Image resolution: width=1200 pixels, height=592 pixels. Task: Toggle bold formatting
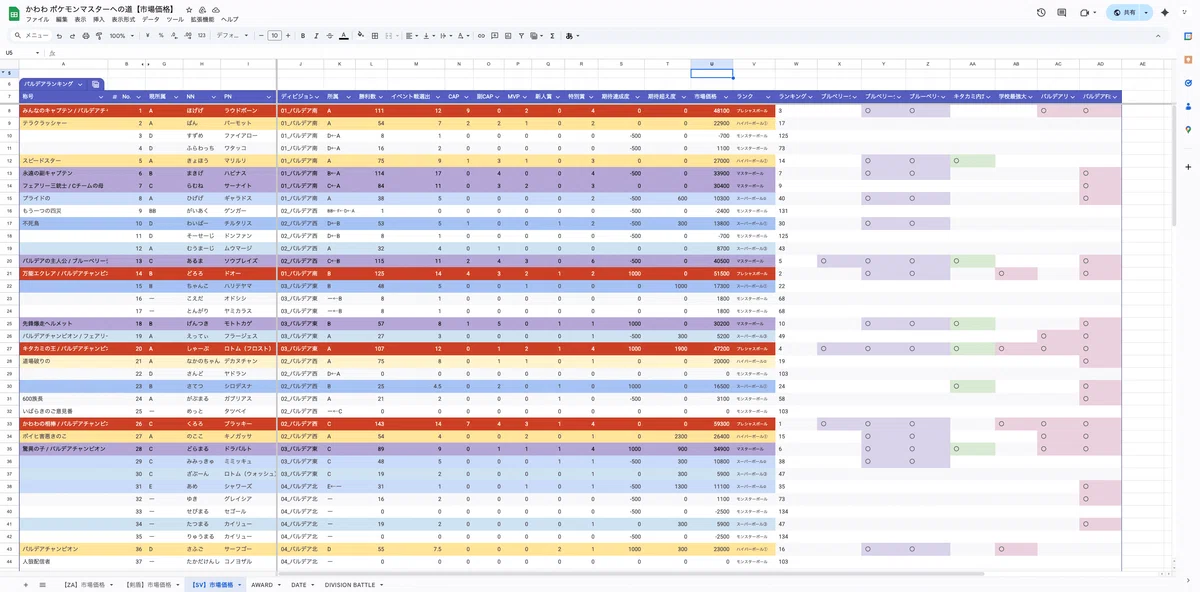point(302,35)
